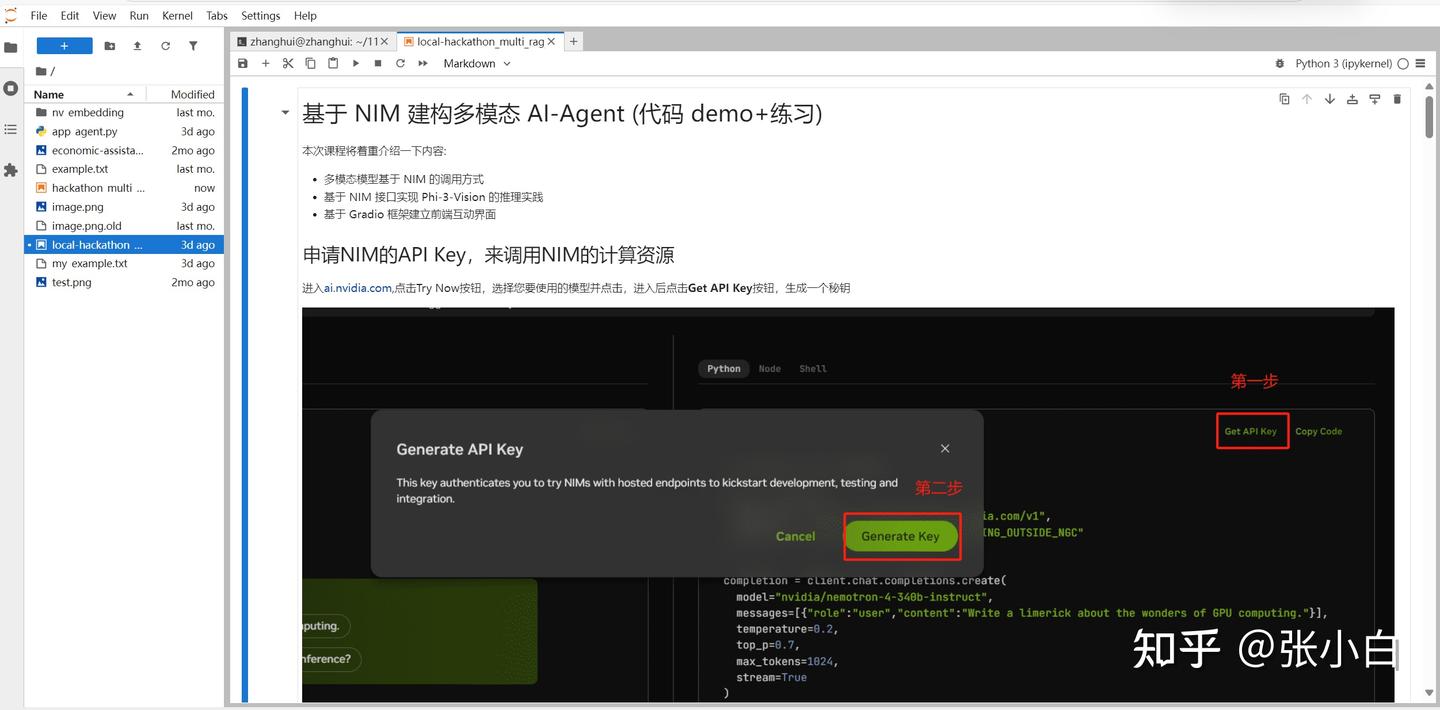The image size is (1440, 710).
Task: Copy the selected cell from the toolbar
Action: click(310, 63)
